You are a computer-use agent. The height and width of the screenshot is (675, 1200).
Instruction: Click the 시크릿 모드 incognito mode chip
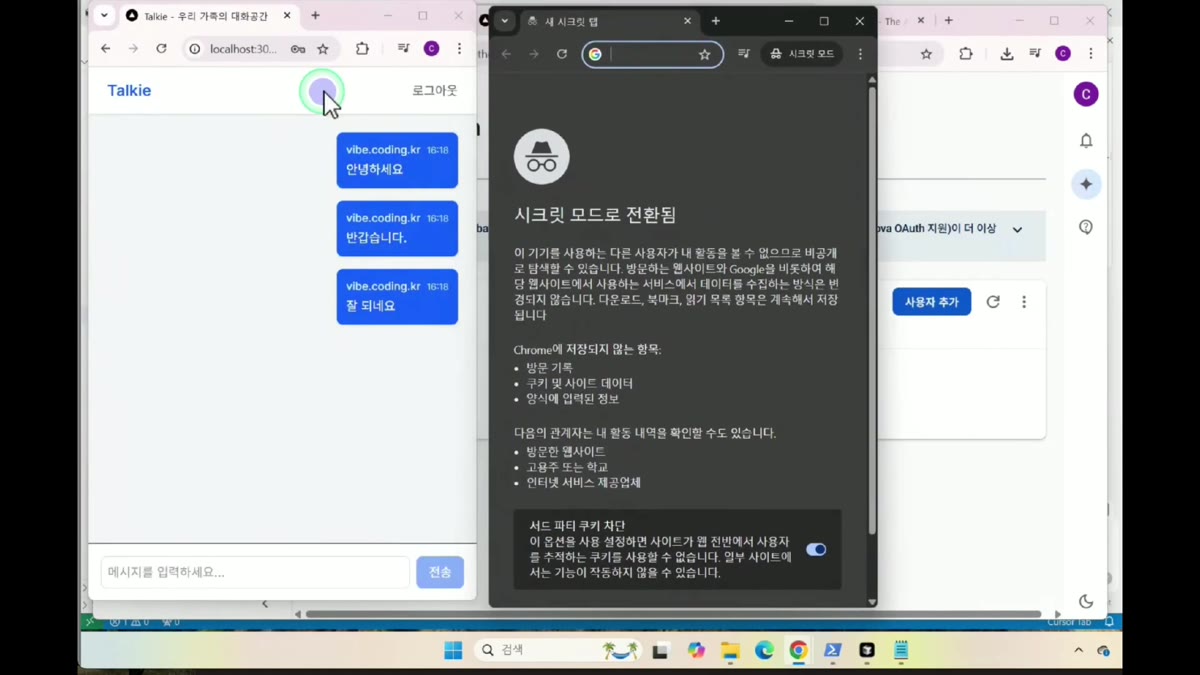click(802, 54)
